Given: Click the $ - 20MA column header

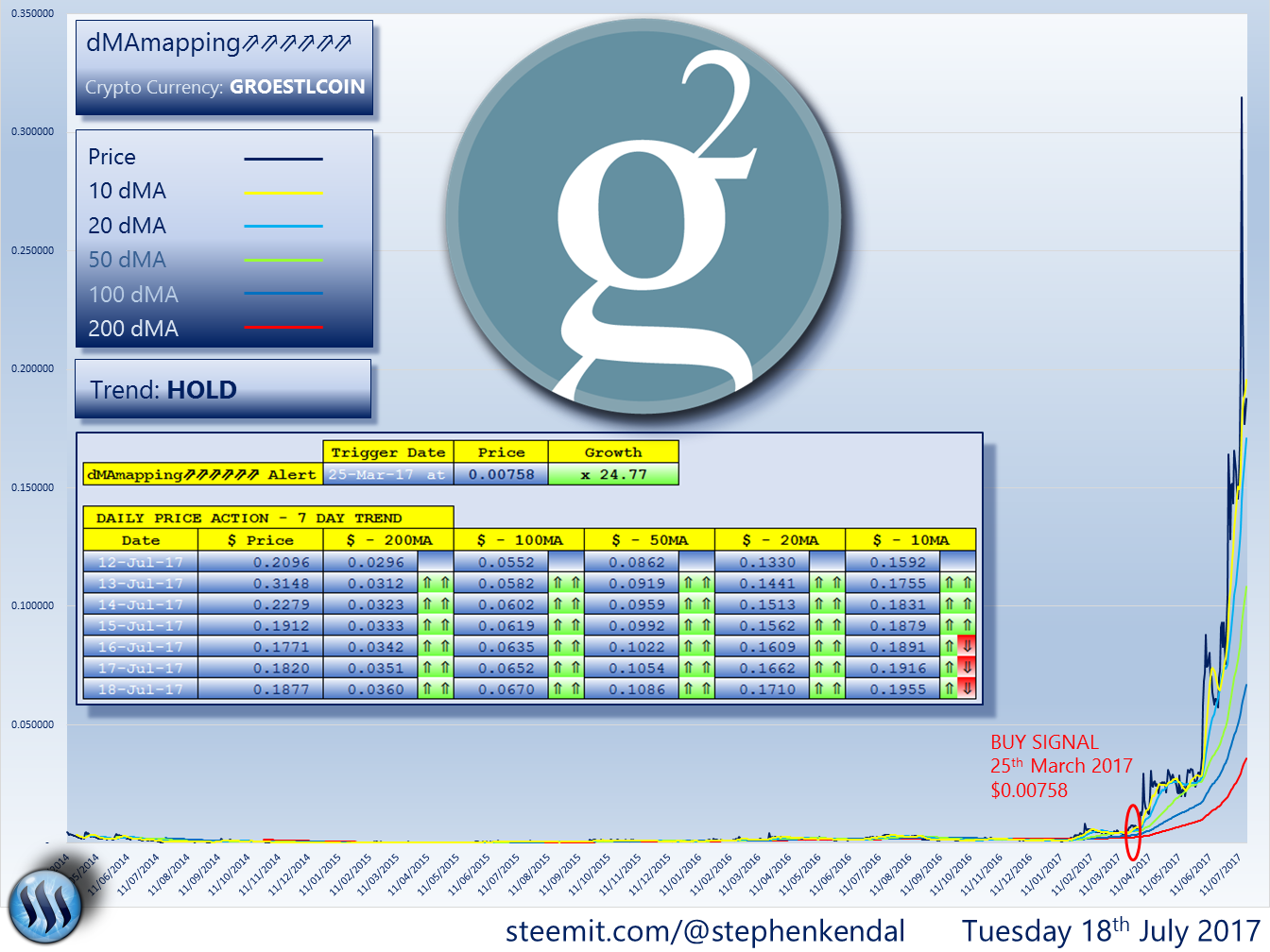Looking at the screenshot, I should (x=780, y=540).
